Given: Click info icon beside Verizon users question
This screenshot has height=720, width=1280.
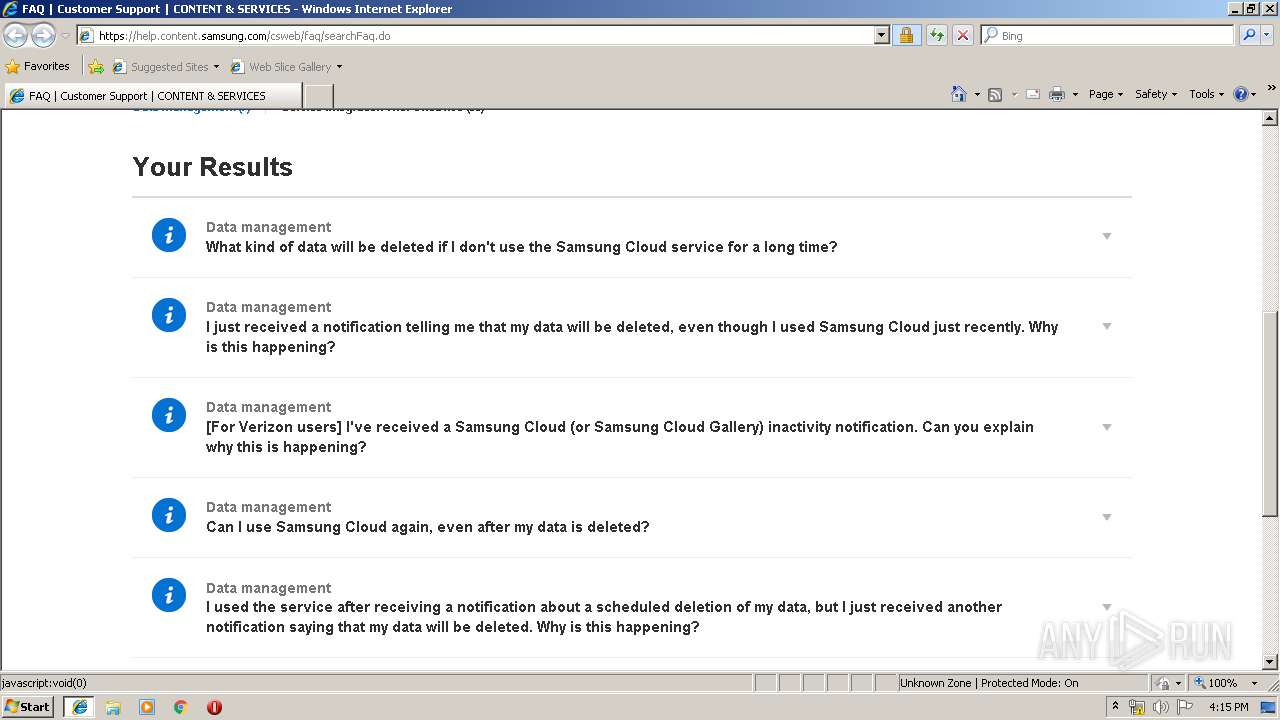Looking at the screenshot, I should 169,415.
